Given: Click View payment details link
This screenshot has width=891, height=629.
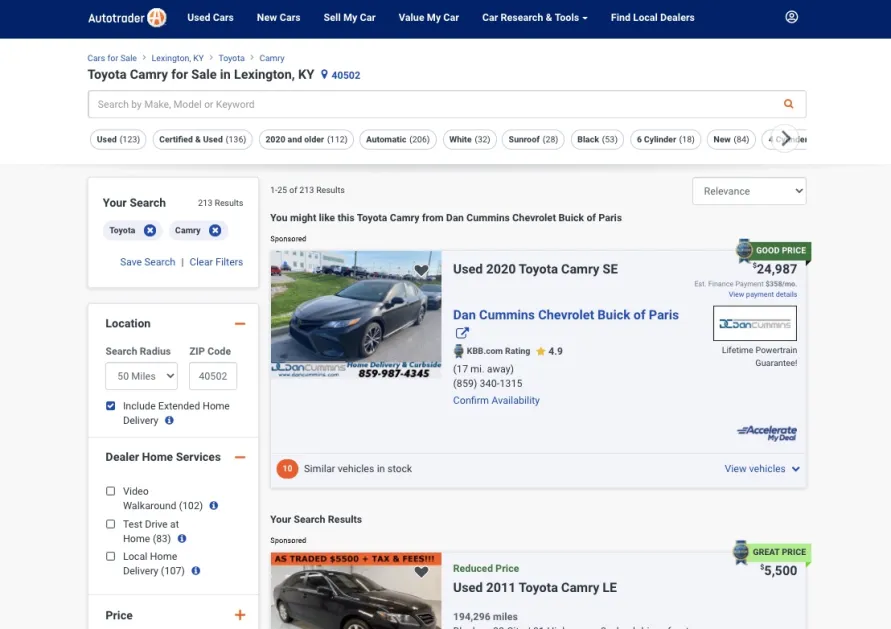Looking at the screenshot, I should [763, 294].
